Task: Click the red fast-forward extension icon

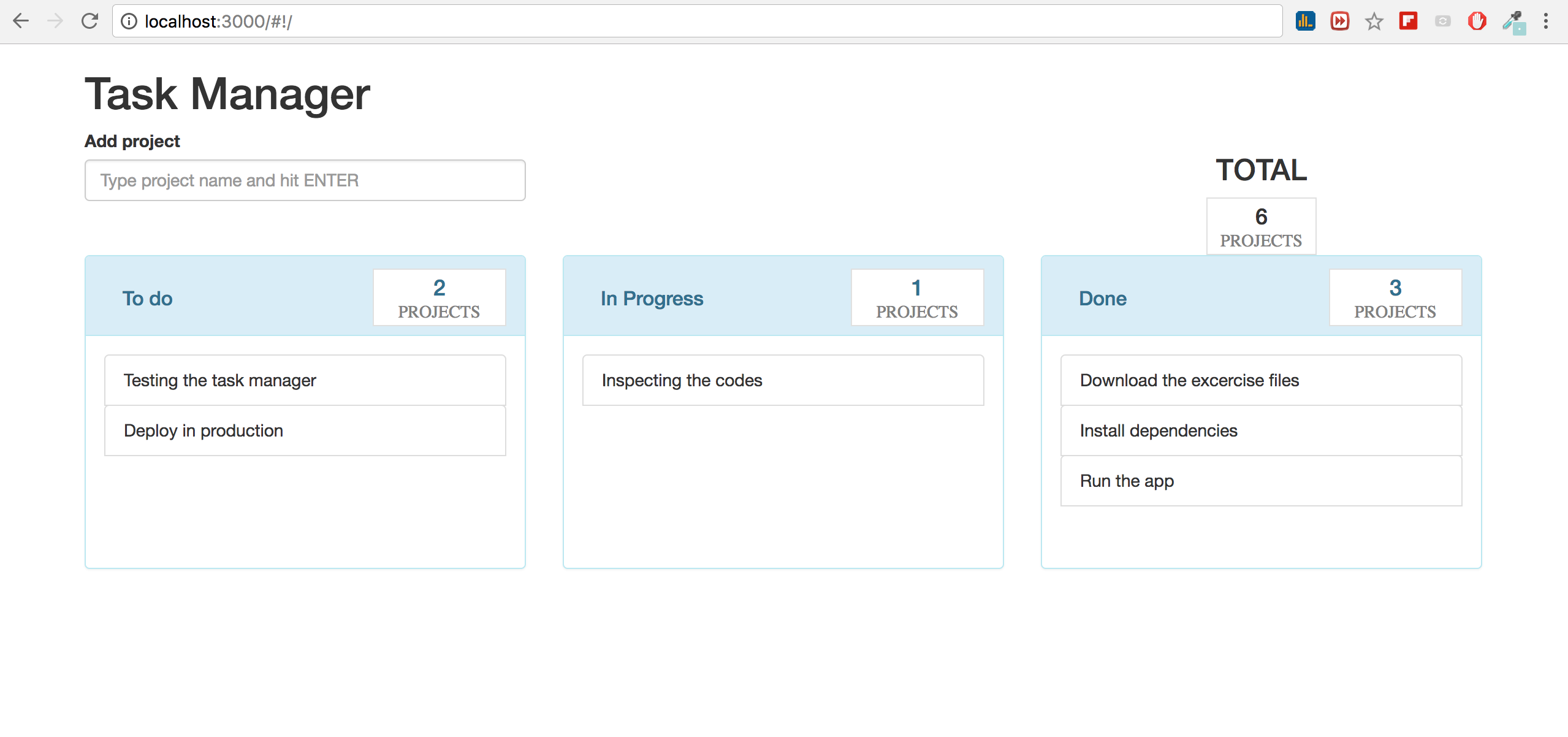Action: (1339, 21)
